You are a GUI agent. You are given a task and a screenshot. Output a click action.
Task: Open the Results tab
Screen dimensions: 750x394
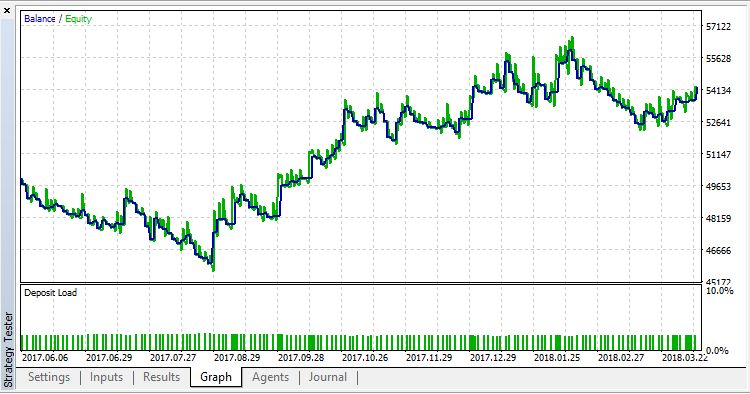pos(162,377)
